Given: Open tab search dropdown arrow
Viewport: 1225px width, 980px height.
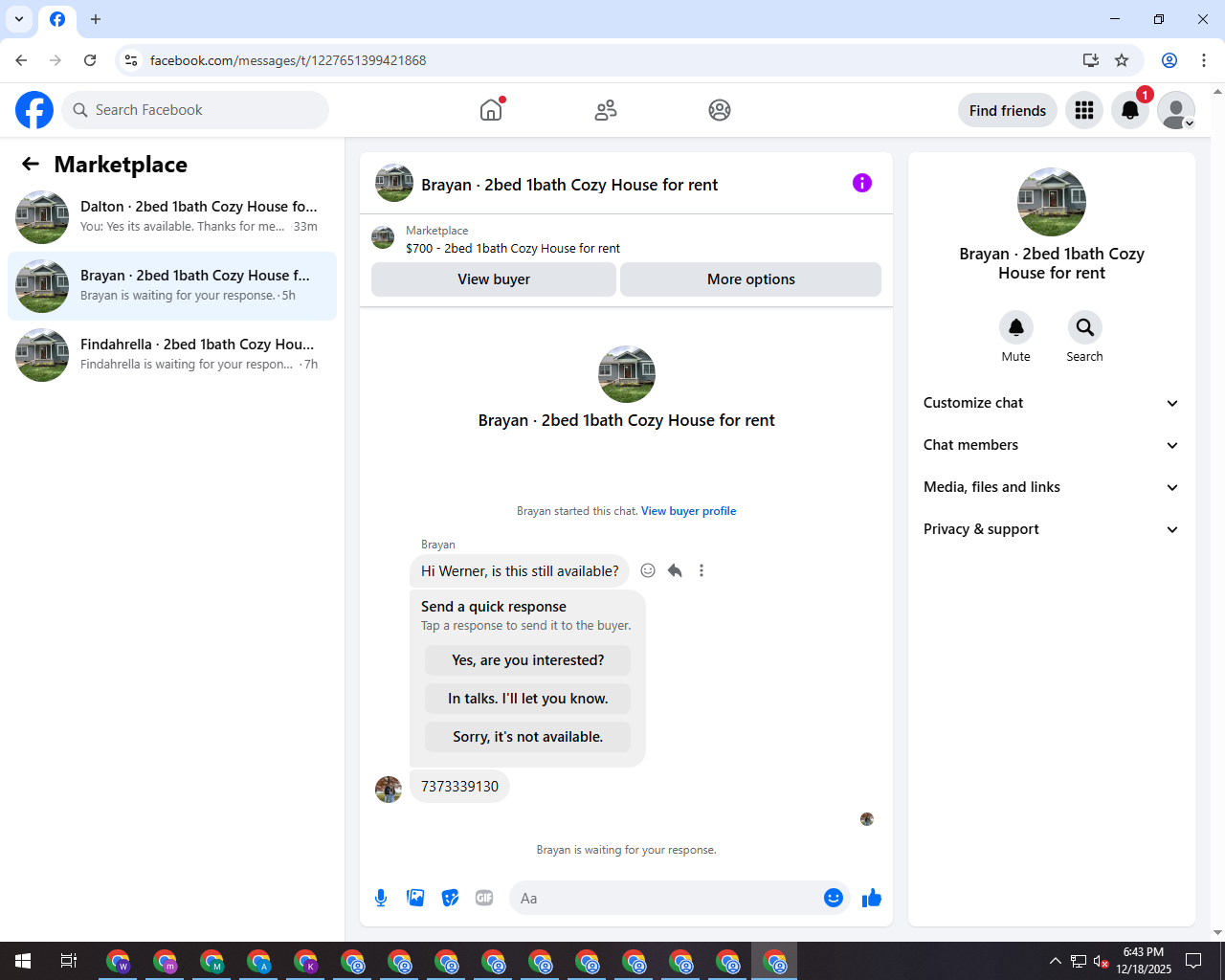Looking at the screenshot, I should click(19, 19).
